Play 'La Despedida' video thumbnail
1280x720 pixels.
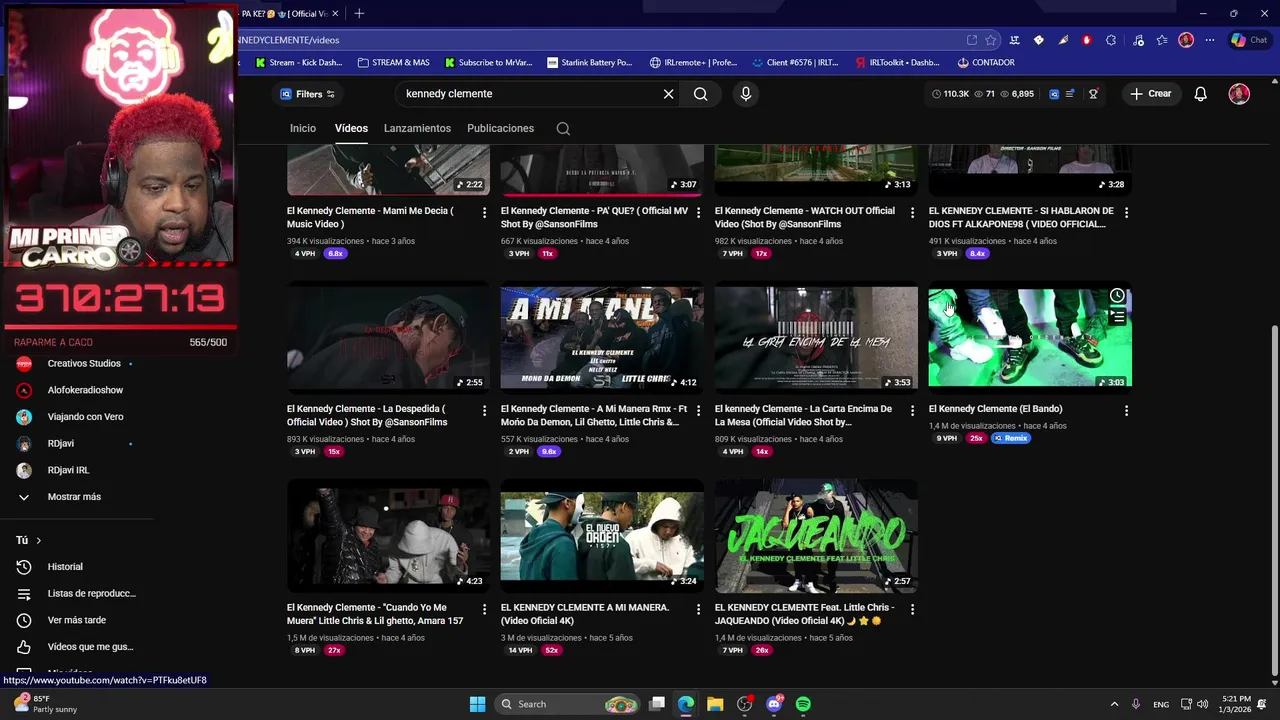388,338
